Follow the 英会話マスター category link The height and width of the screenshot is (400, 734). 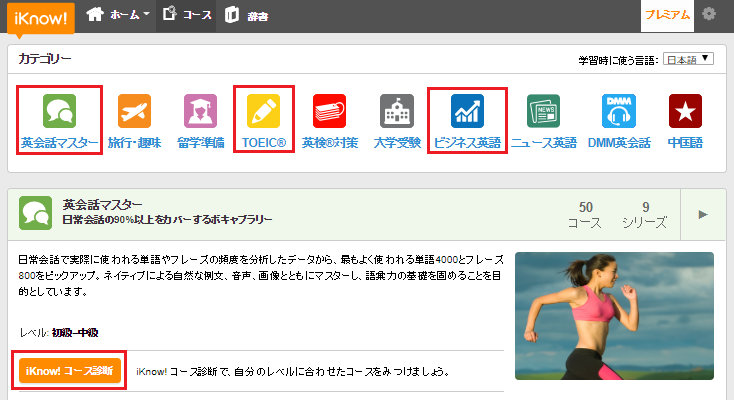[x=59, y=142]
